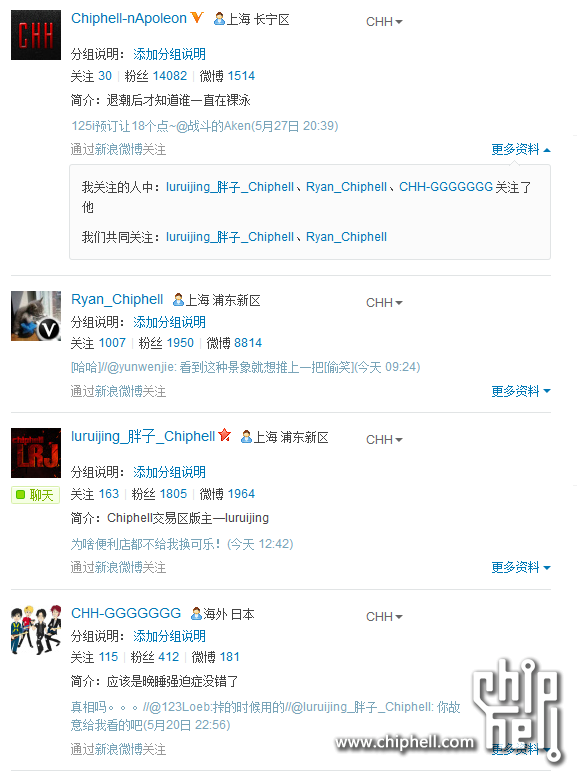Click the LRJ avatar image
The image size is (577, 779).
pos(36,453)
